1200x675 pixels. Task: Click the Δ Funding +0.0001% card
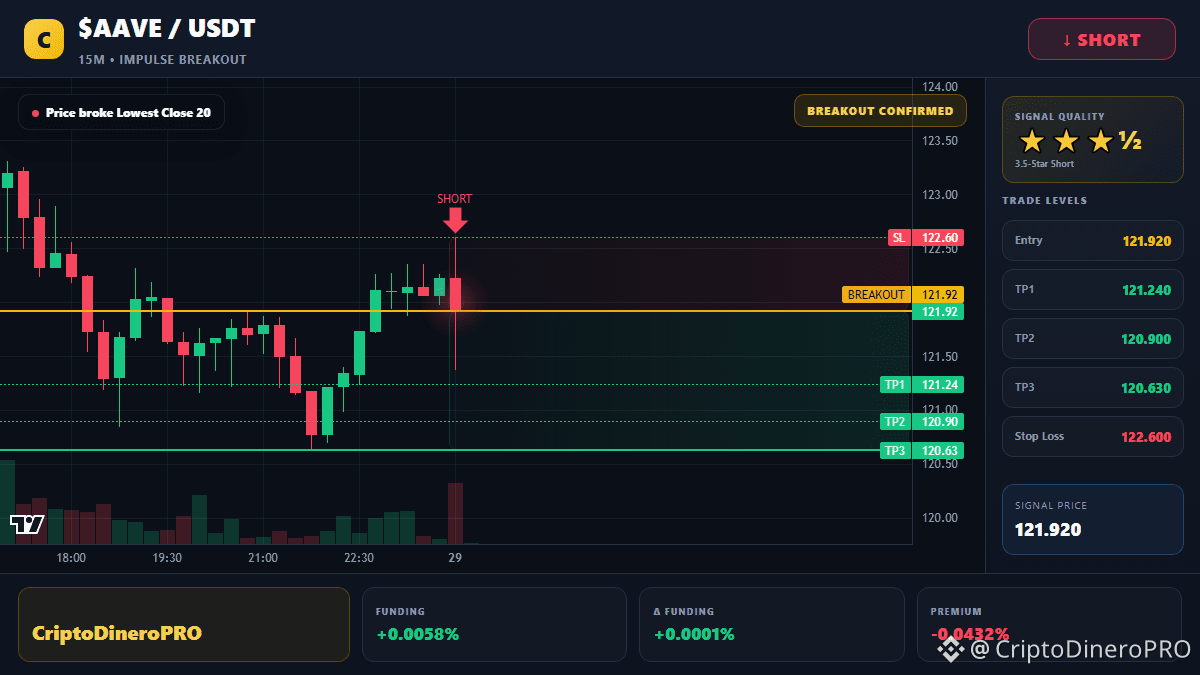click(771, 624)
